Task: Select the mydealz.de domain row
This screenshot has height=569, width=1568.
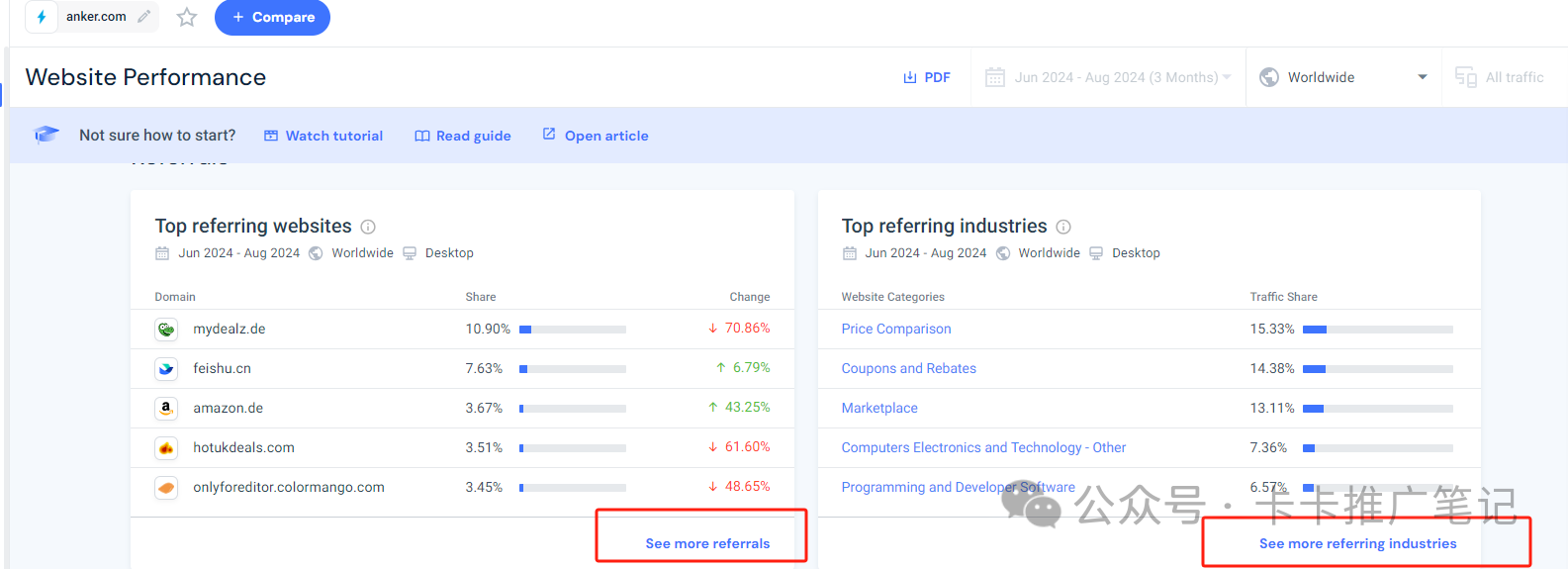Action: pos(462,329)
